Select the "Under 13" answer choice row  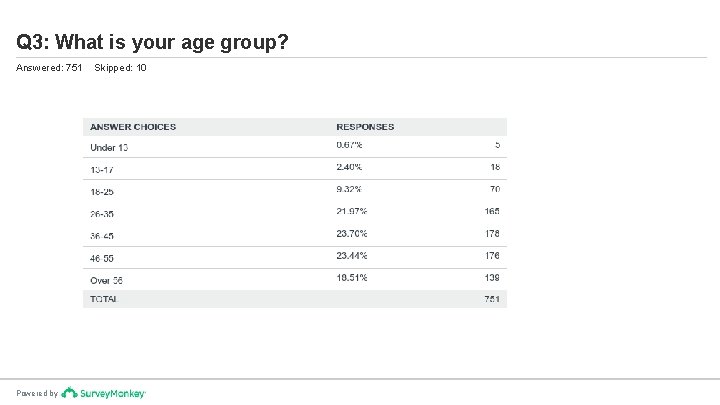[109, 147]
